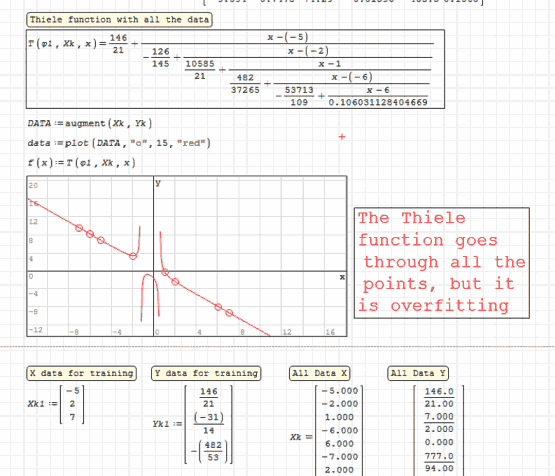Click the 1.000 entry in the Xk result matrix
This screenshot has width=555, height=476.
coord(339,417)
